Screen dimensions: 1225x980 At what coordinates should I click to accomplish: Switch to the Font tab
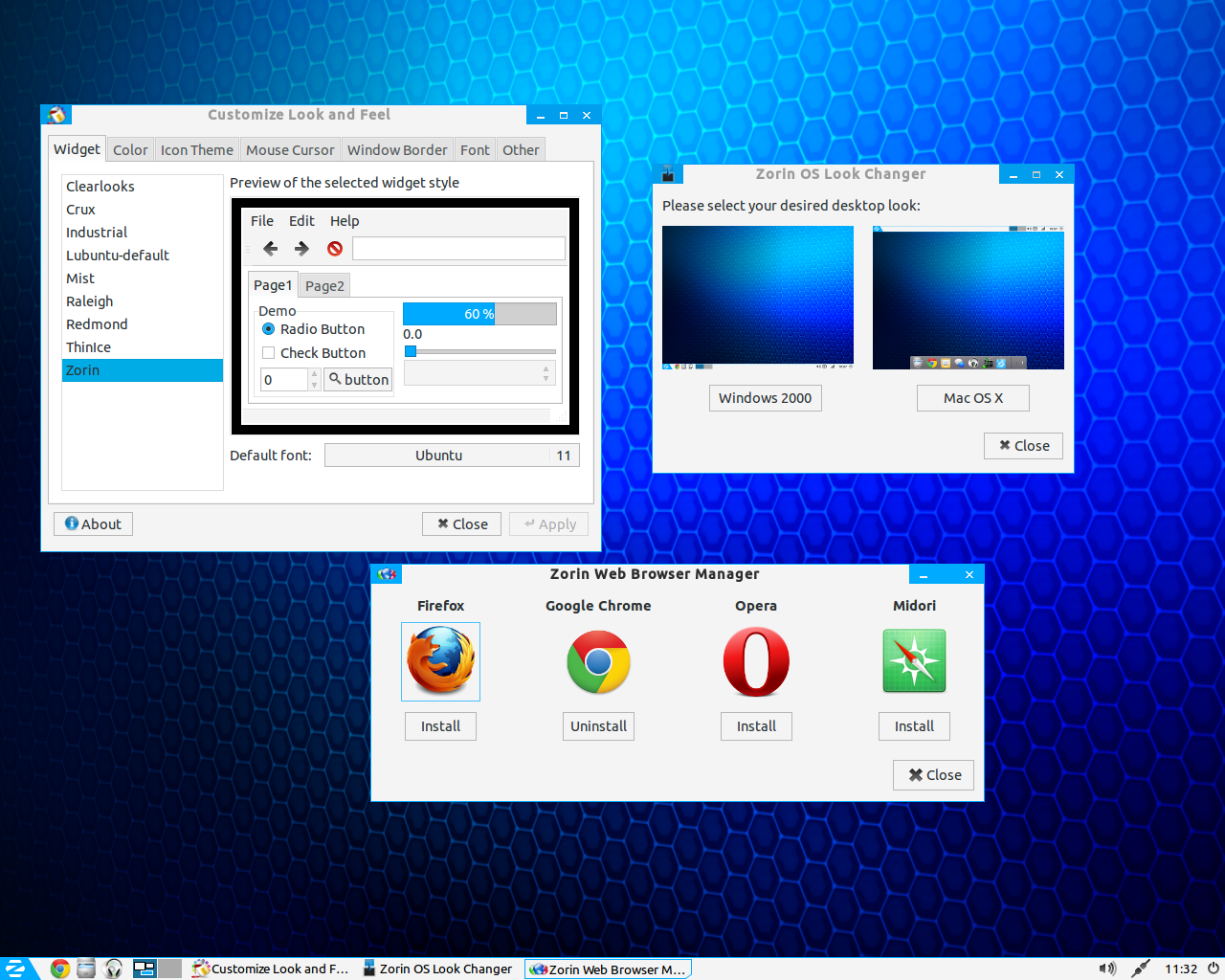[x=475, y=150]
